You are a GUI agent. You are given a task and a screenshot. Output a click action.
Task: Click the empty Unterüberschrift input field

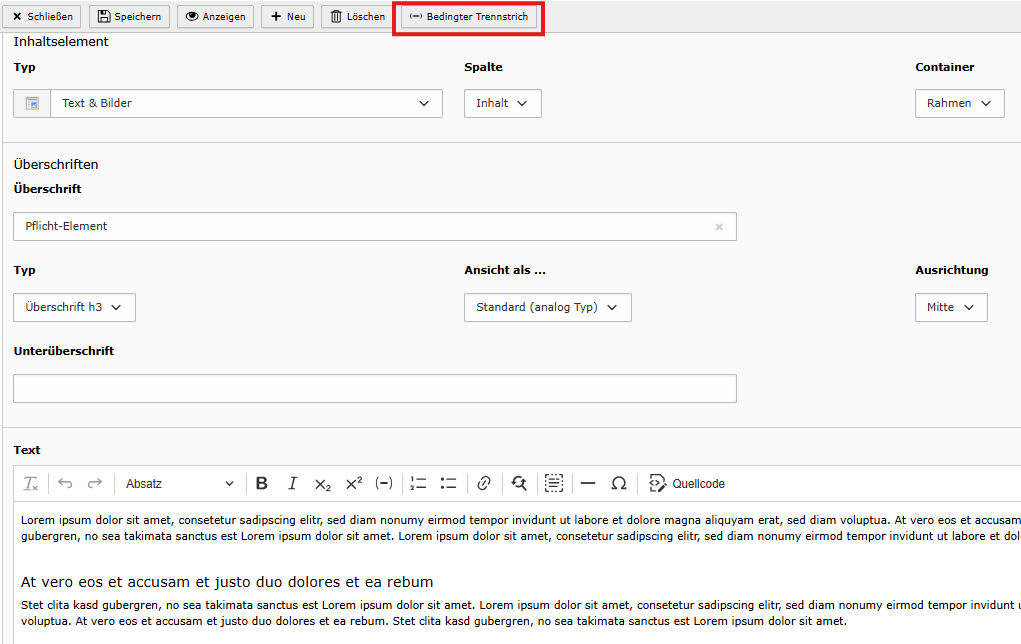click(374, 389)
